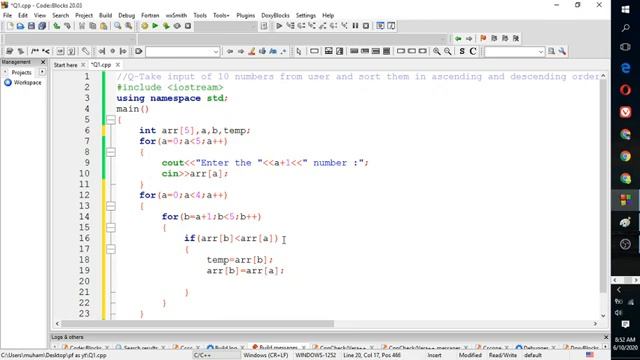The height and width of the screenshot is (360, 640).
Task: Collapse code fold at line 8
Action: click(x=111, y=152)
